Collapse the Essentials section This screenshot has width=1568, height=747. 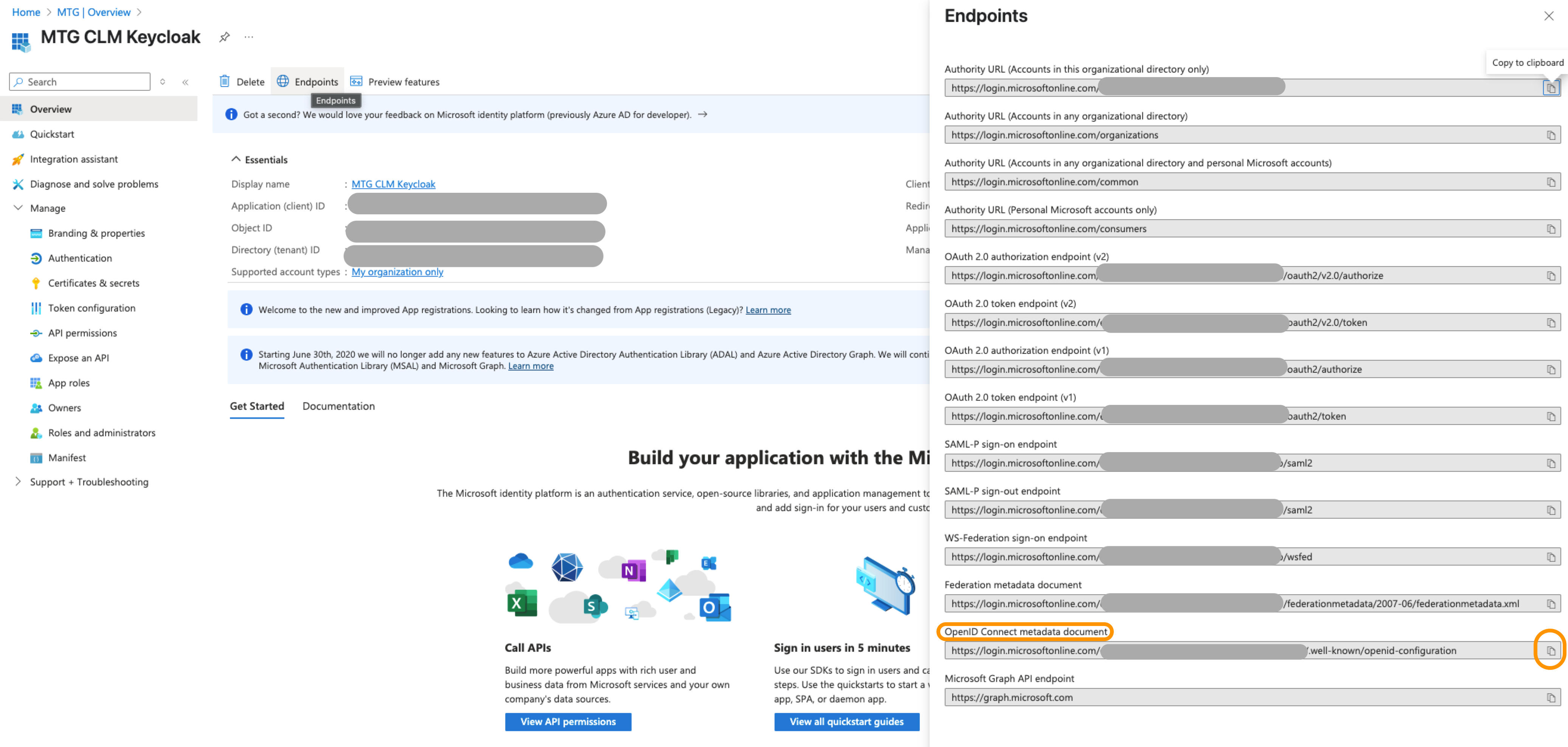point(236,160)
